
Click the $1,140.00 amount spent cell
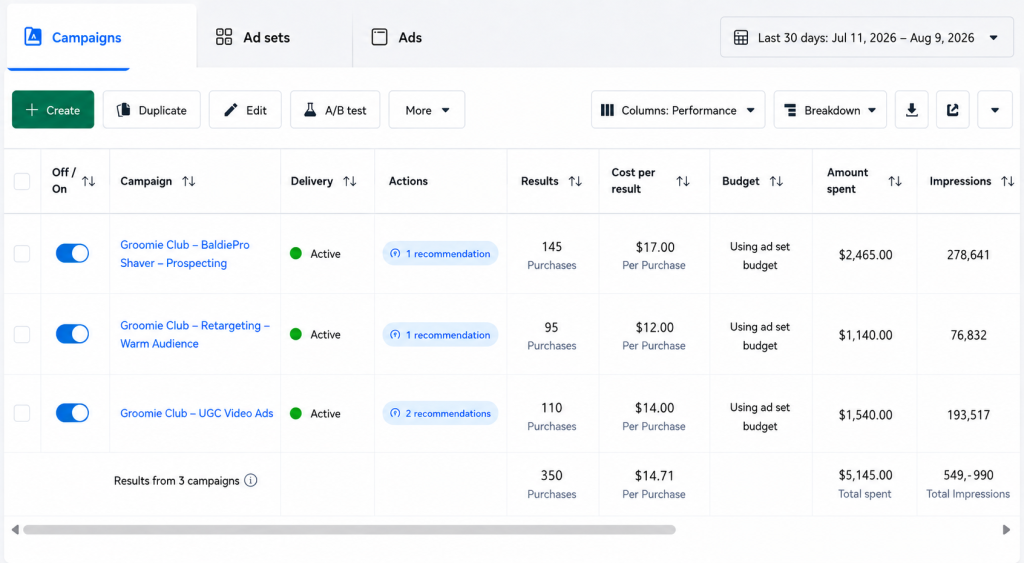(x=865, y=335)
